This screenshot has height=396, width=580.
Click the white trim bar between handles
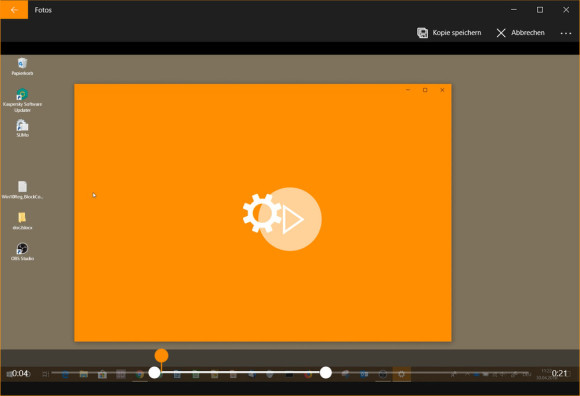point(240,372)
